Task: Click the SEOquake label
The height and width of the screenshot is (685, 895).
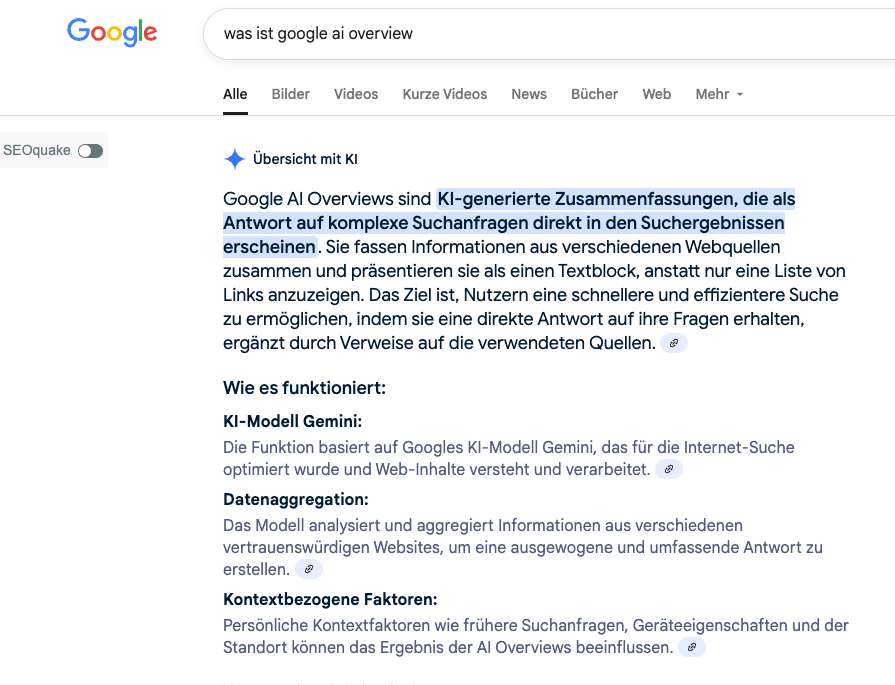Action: 37,150
